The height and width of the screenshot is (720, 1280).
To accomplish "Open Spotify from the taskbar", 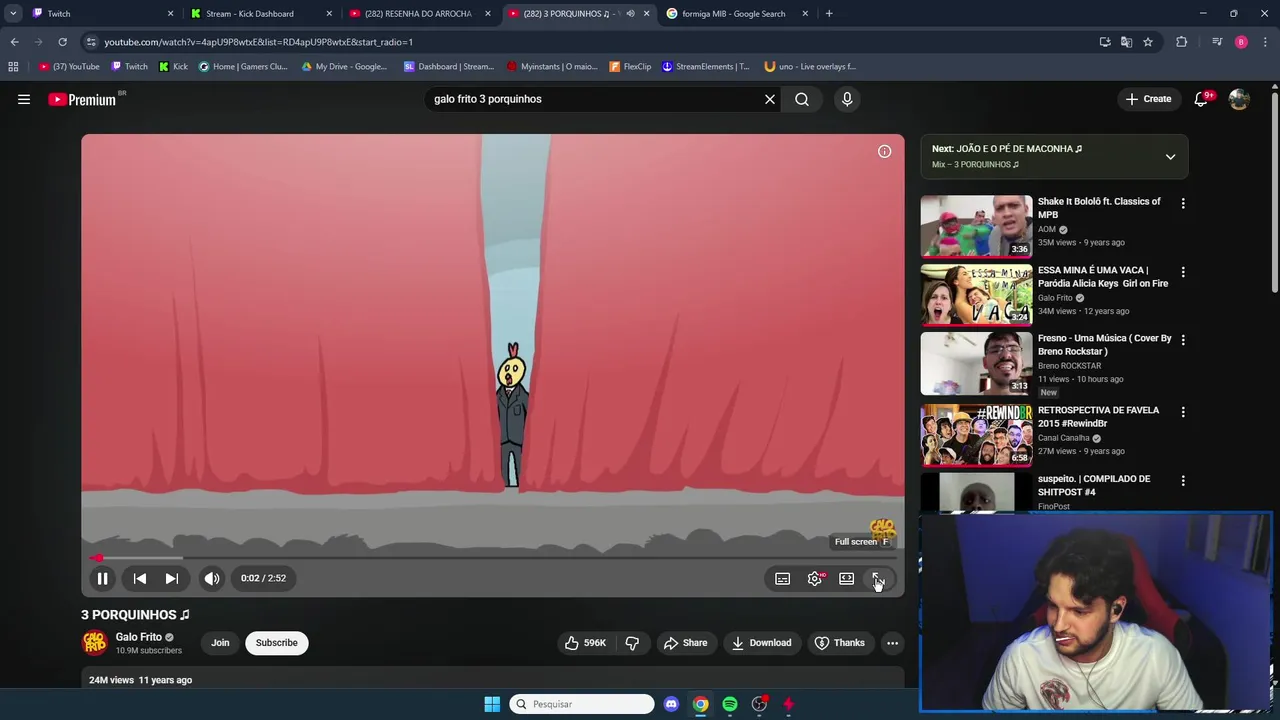I will [x=730, y=704].
